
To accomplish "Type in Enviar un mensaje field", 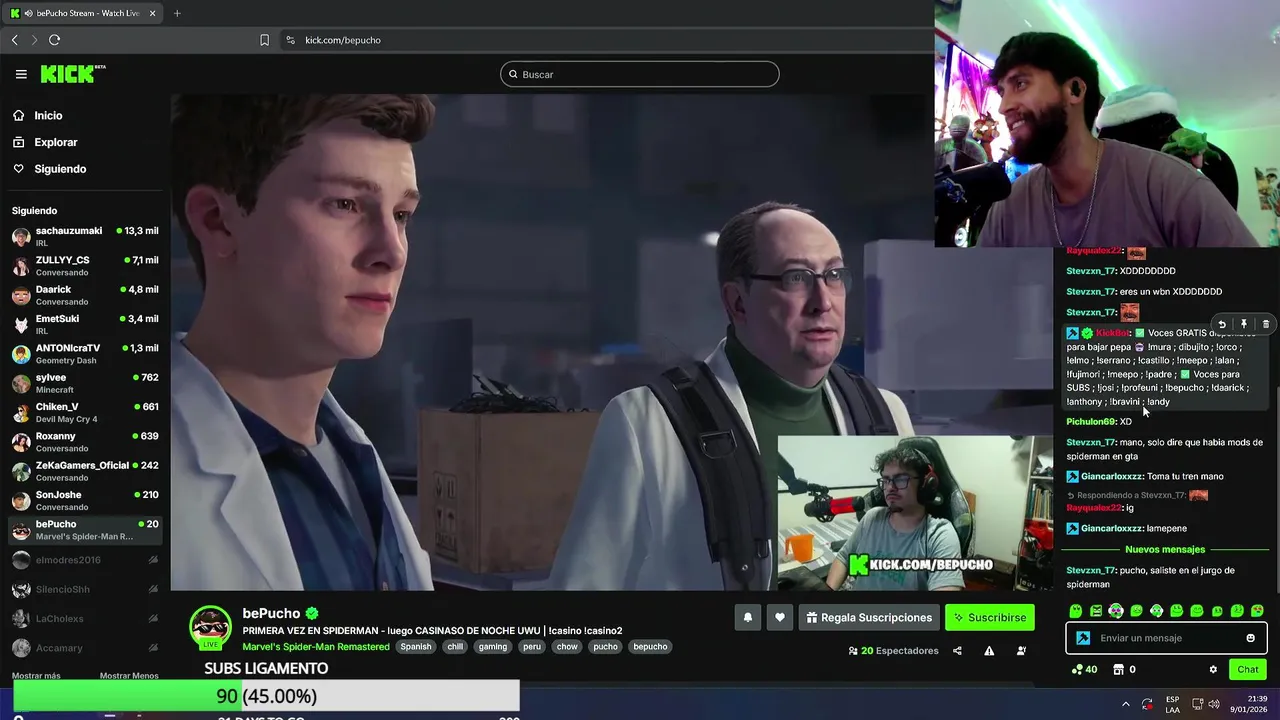I will pyautogui.click(x=1166, y=638).
